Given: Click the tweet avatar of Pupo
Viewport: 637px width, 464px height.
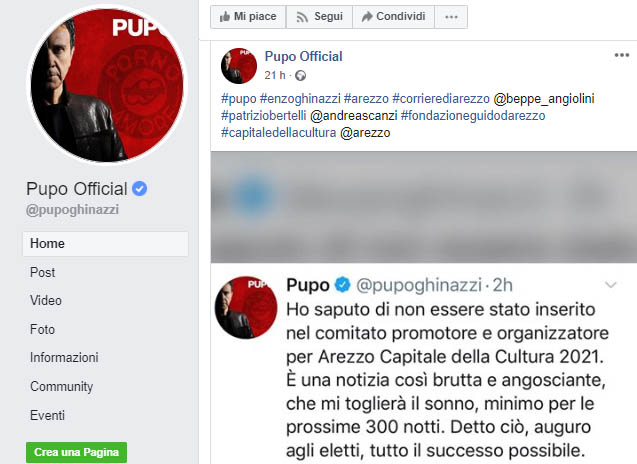Looking at the screenshot, I should 246,308.
